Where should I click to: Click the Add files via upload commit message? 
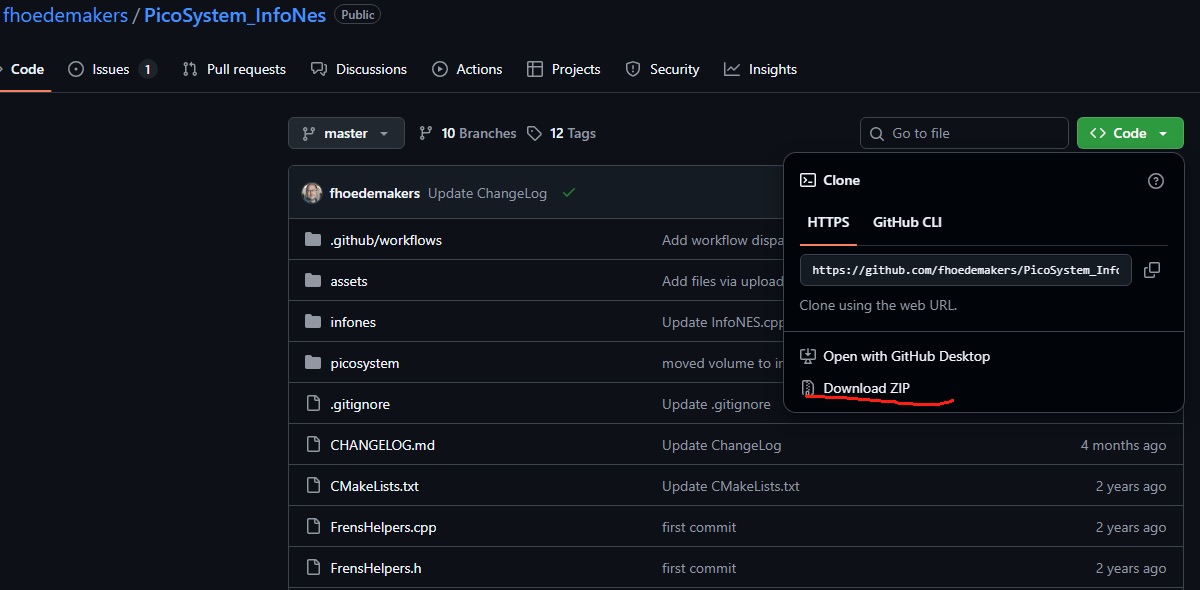(723, 281)
